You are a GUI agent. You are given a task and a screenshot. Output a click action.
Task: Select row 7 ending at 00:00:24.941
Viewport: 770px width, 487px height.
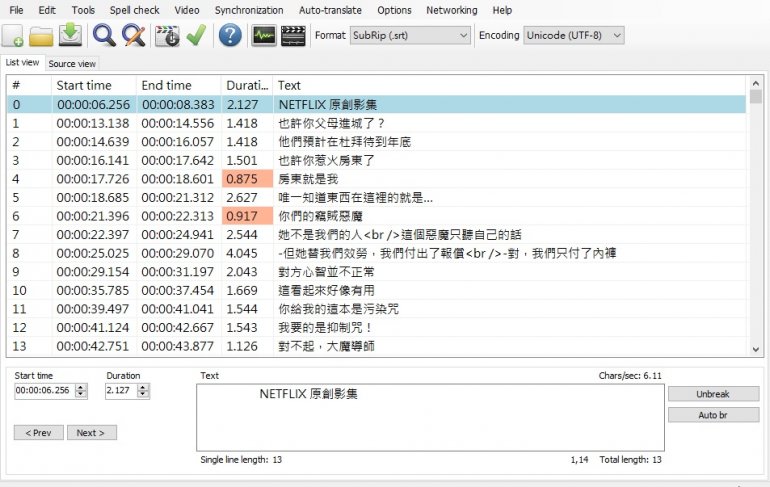pyautogui.click(x=376, y=235)
